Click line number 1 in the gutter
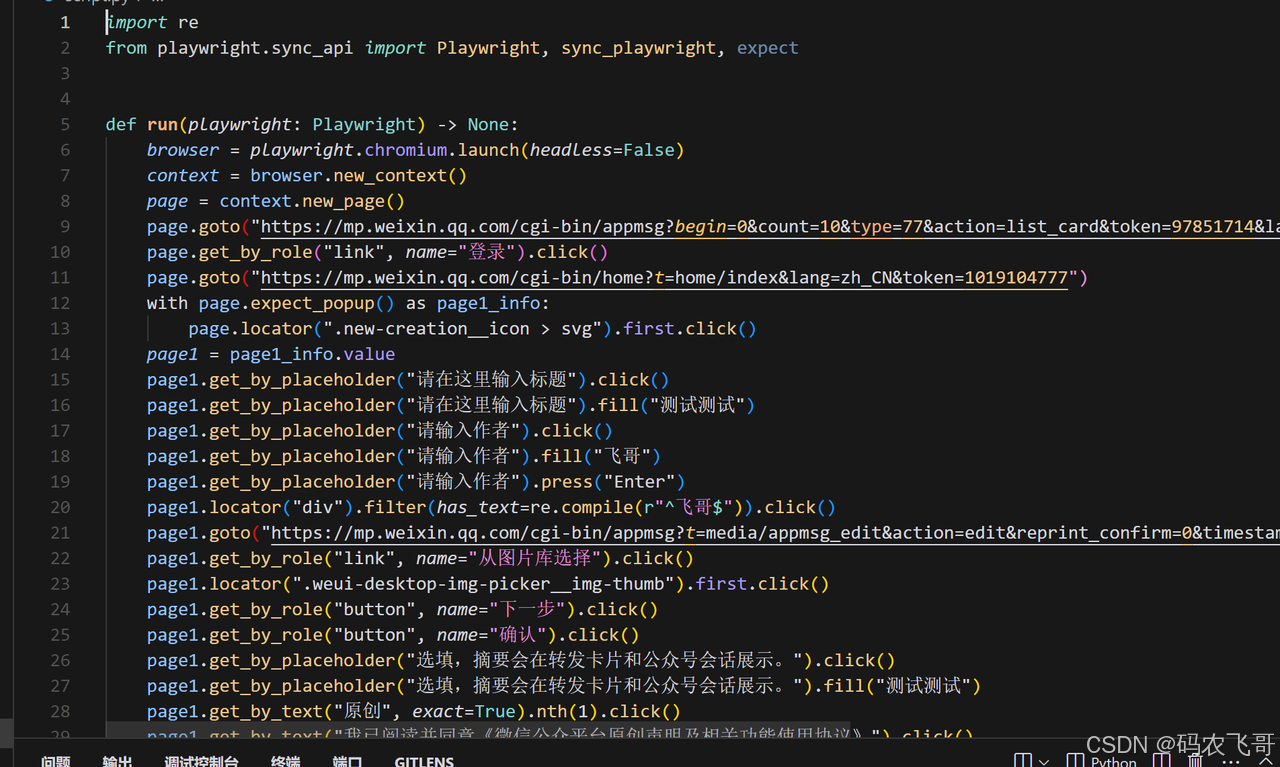The height and width of the screenshot is (767, 1280). click(65, 22)
